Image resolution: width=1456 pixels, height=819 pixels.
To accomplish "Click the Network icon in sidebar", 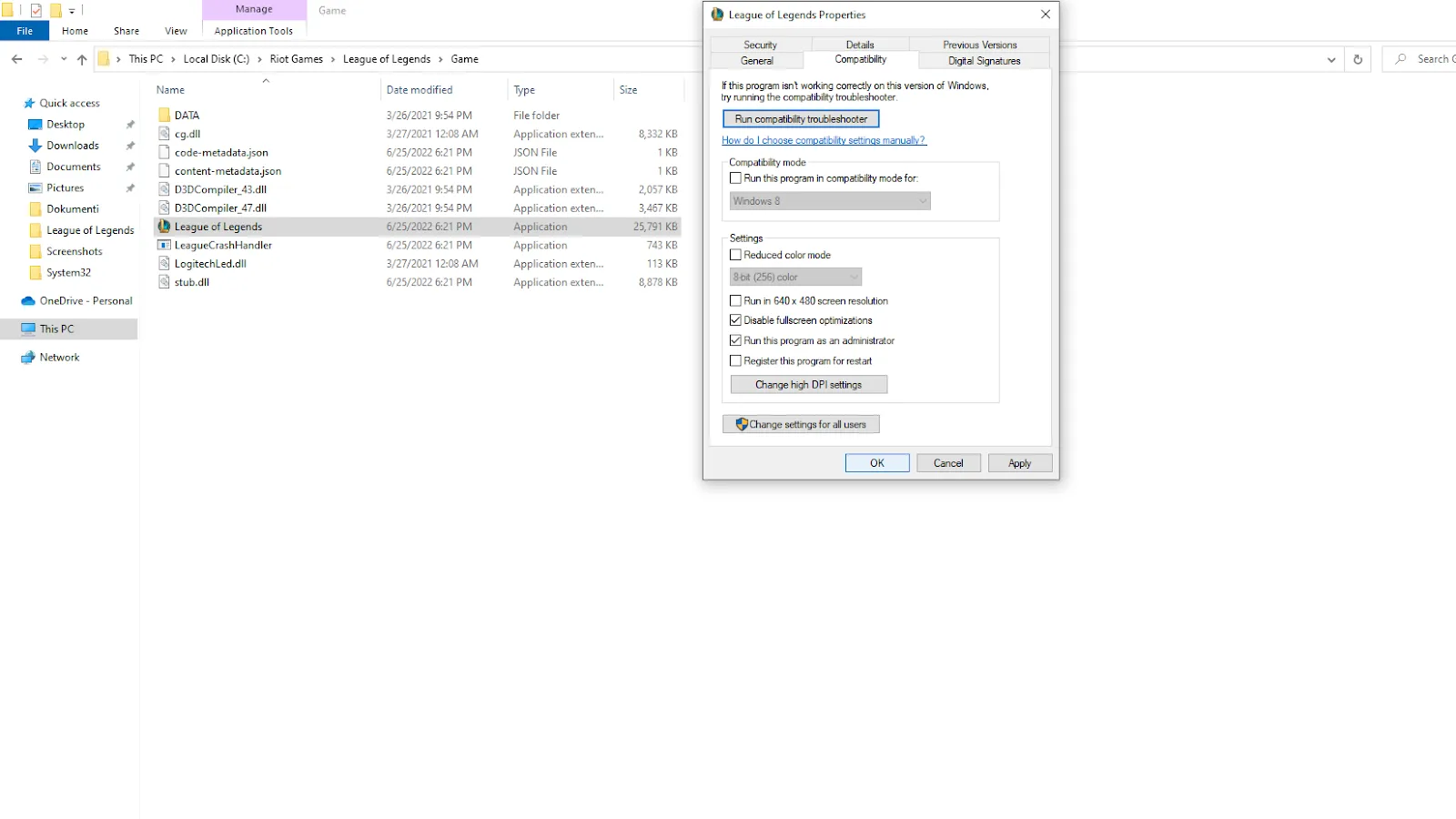I will click(28, 358).
